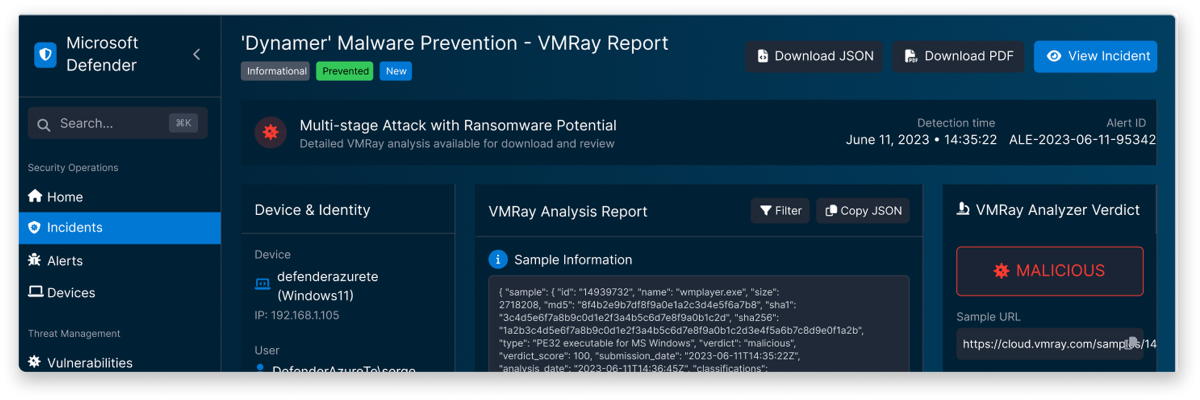Click the user person icon
Image resolution: width=1200 pixels, height=400 pixels.
(262, 369)
